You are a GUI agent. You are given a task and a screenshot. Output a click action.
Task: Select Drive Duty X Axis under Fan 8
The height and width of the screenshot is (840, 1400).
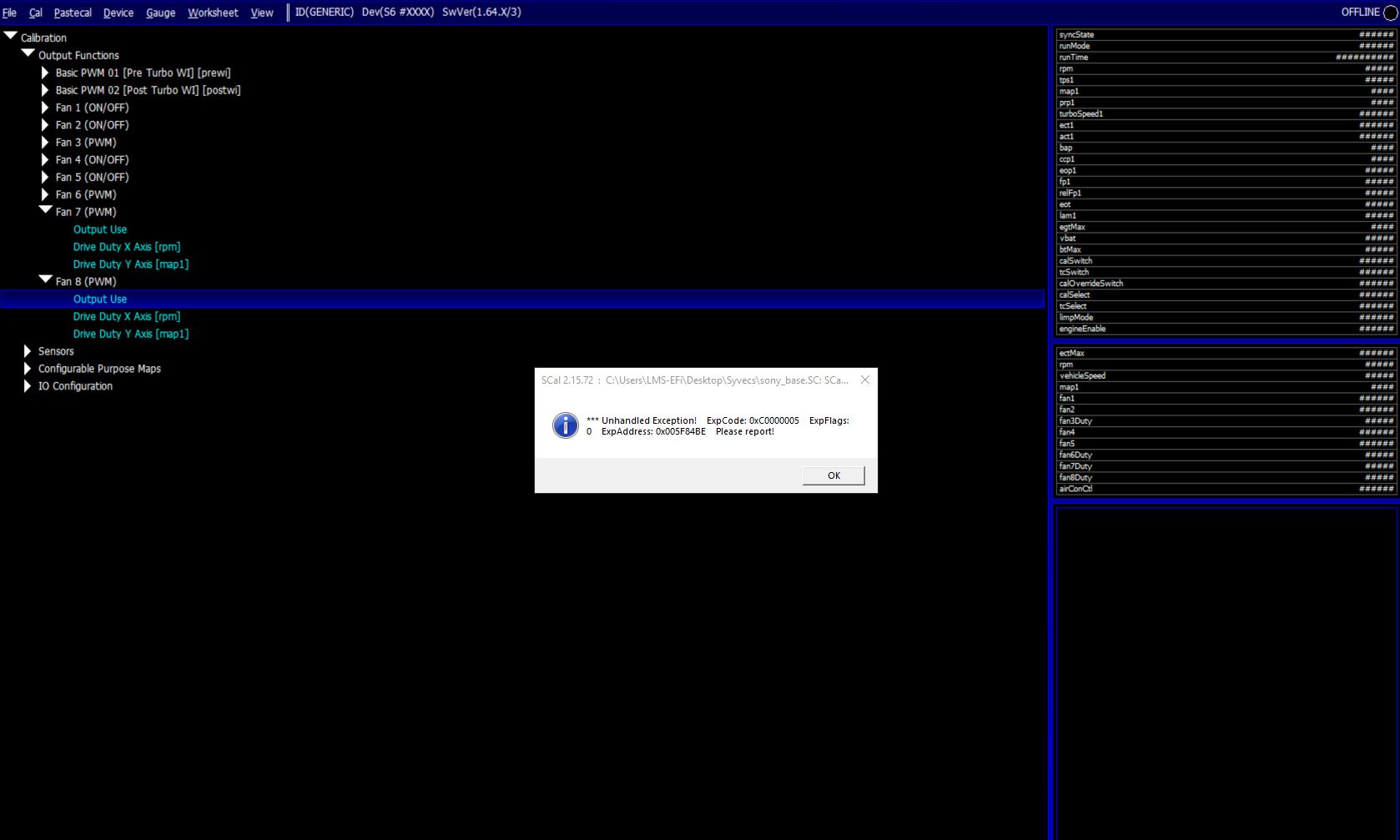pos(126,316)
